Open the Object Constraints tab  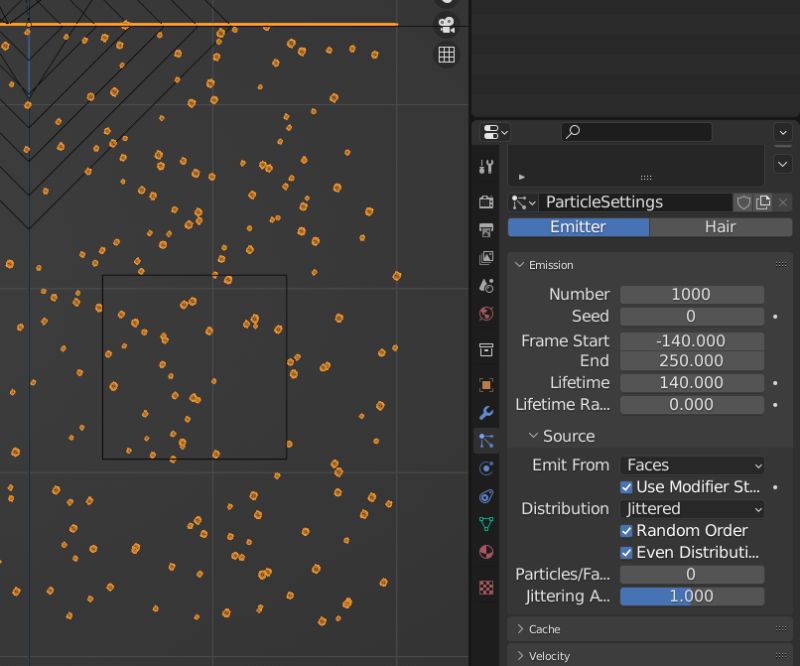[486, 496]
